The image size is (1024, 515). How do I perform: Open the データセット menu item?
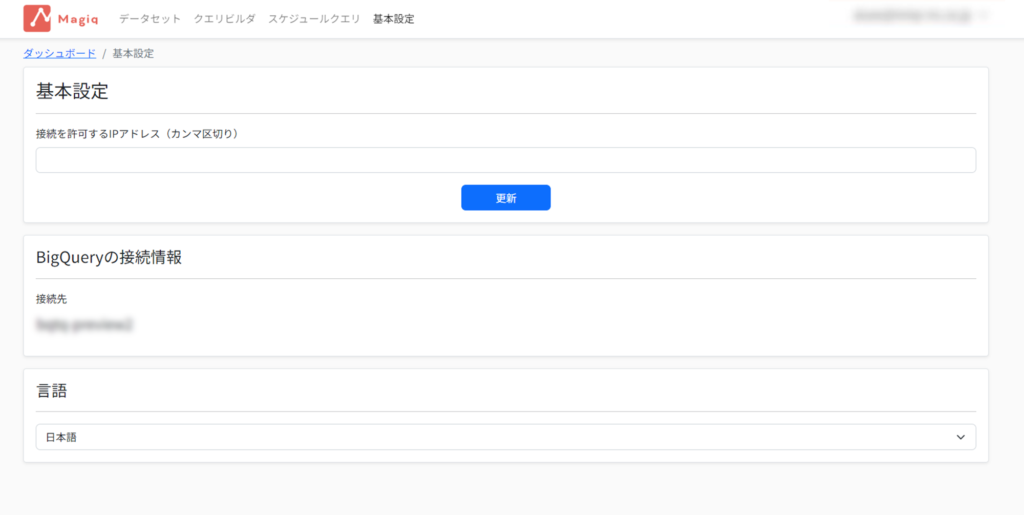point(150,19)
